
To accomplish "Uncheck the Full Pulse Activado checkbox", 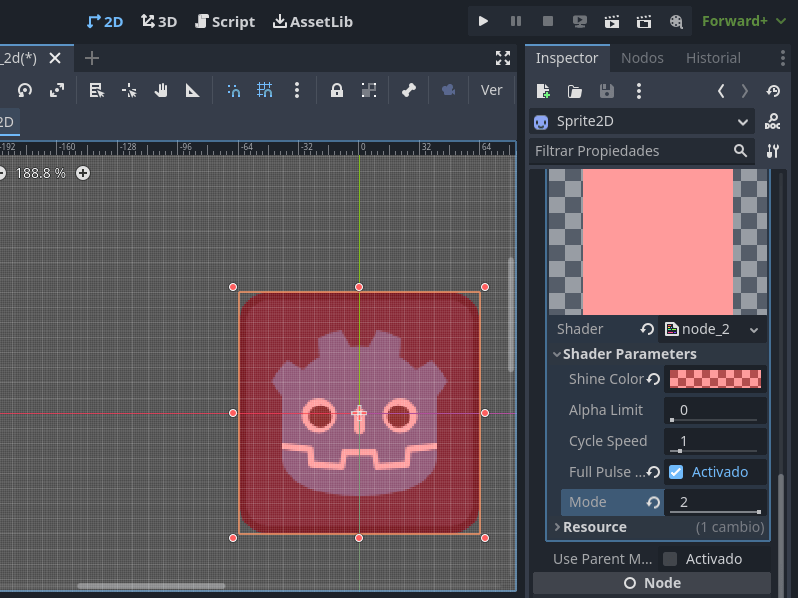I will 676,472.
